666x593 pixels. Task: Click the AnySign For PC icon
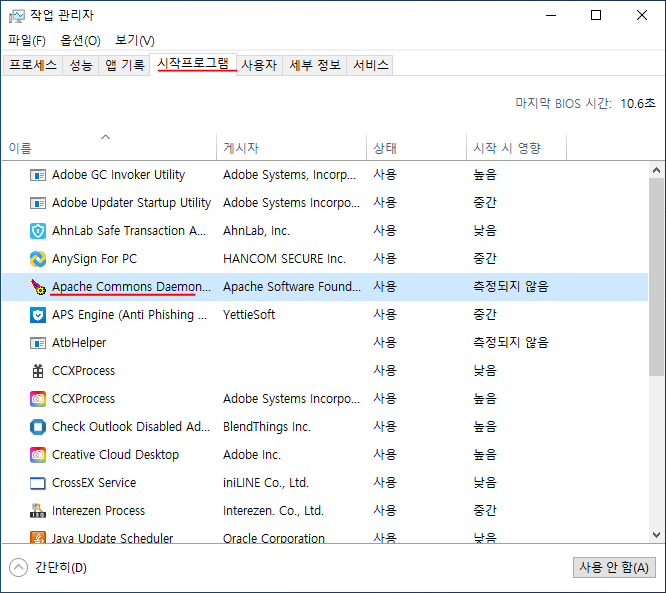(38, 259)
